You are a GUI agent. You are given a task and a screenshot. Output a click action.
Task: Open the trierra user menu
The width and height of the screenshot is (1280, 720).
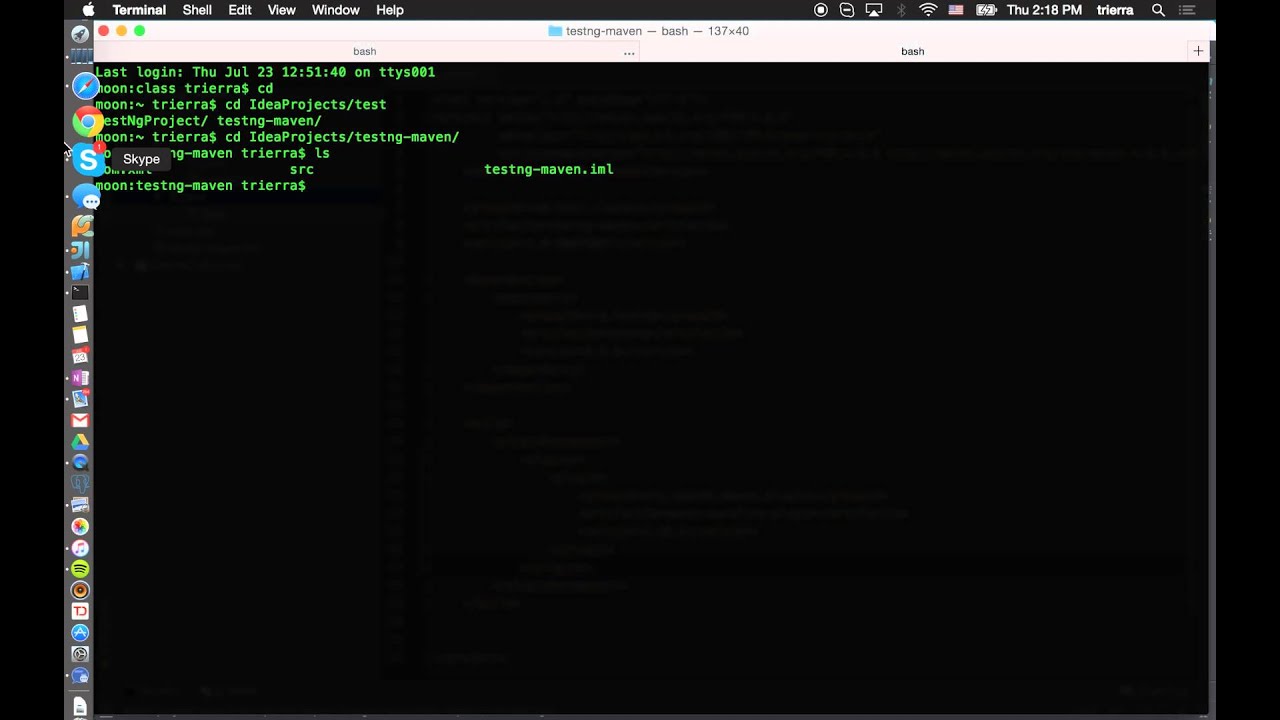click(x=1115, y=10)
